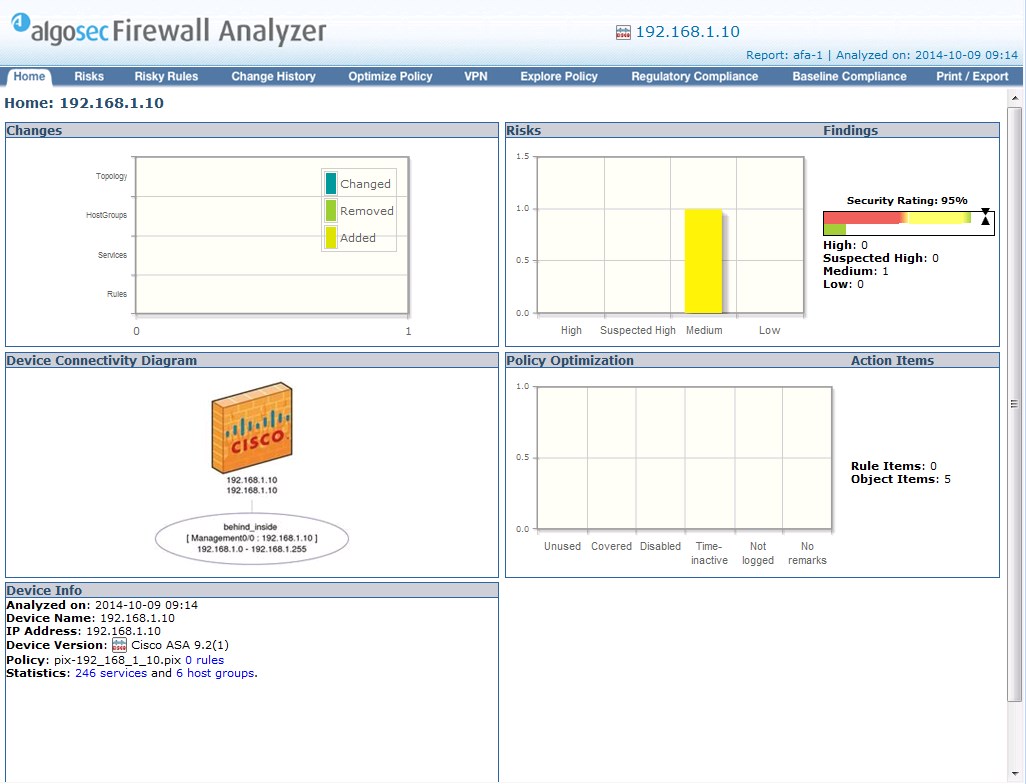The height and width of the screenshot is (784, 1026).
Task: Click the yellow Medium risk bar
Action: pos(703,261)
